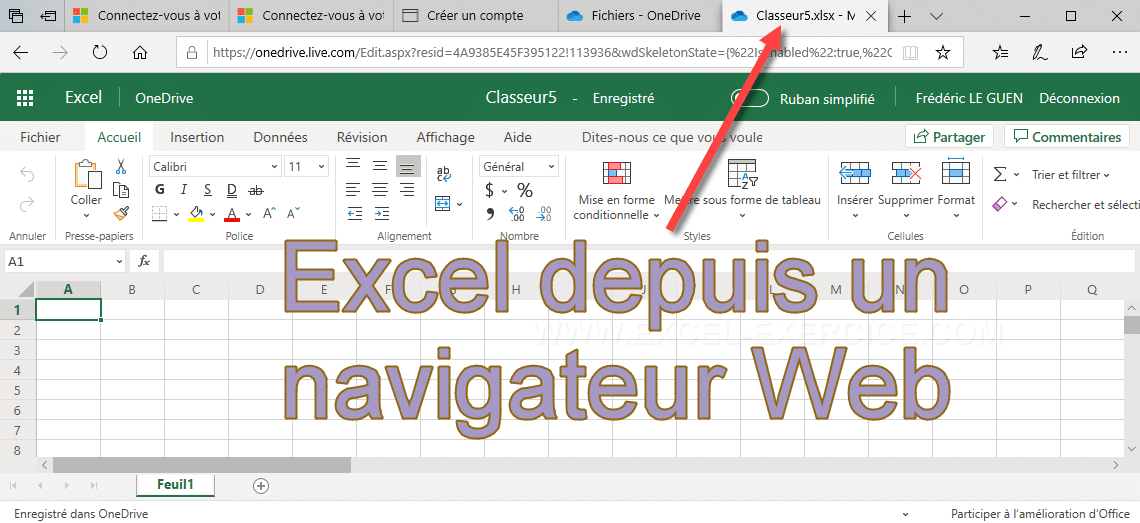This screenshot has height=523, width=1140.
Task: Apply comma thousands separator style
Action: [490, 214]
